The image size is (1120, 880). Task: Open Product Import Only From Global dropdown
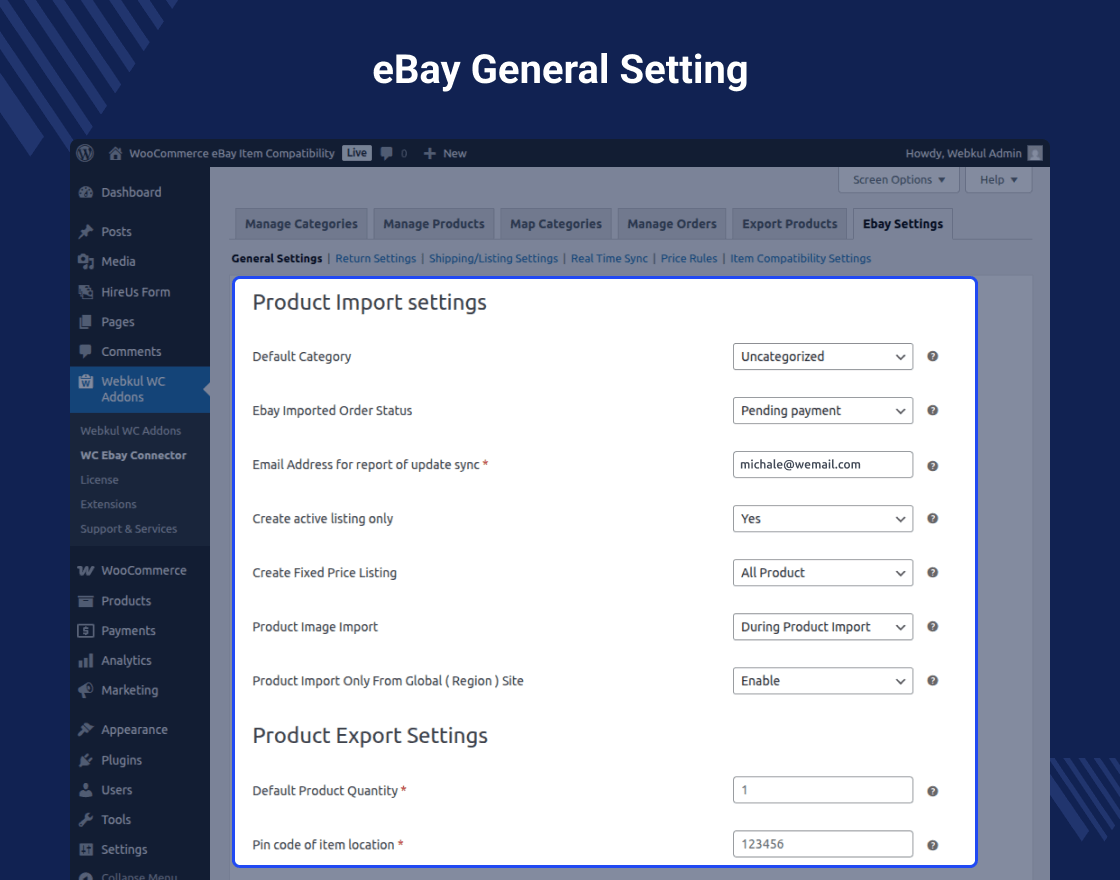pyautogui.click(x=822, y=681)
